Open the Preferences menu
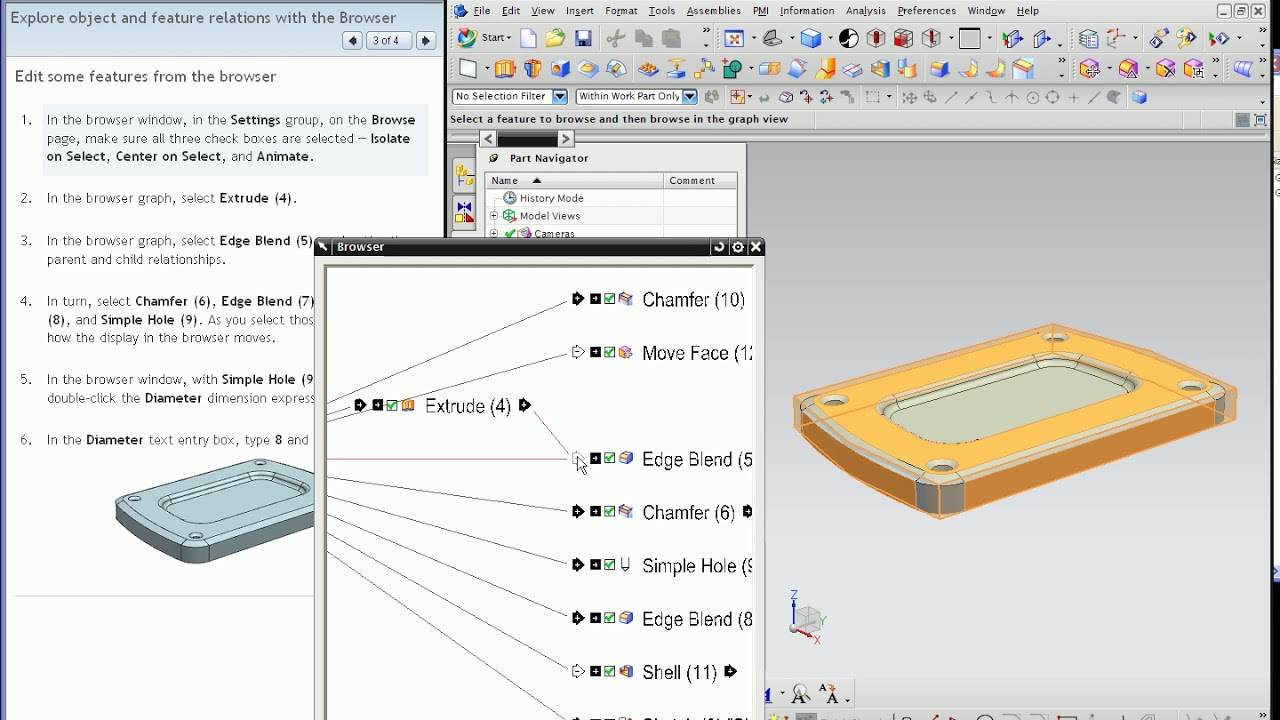This screenshot has height=720, width=1280. click(926, 11)
